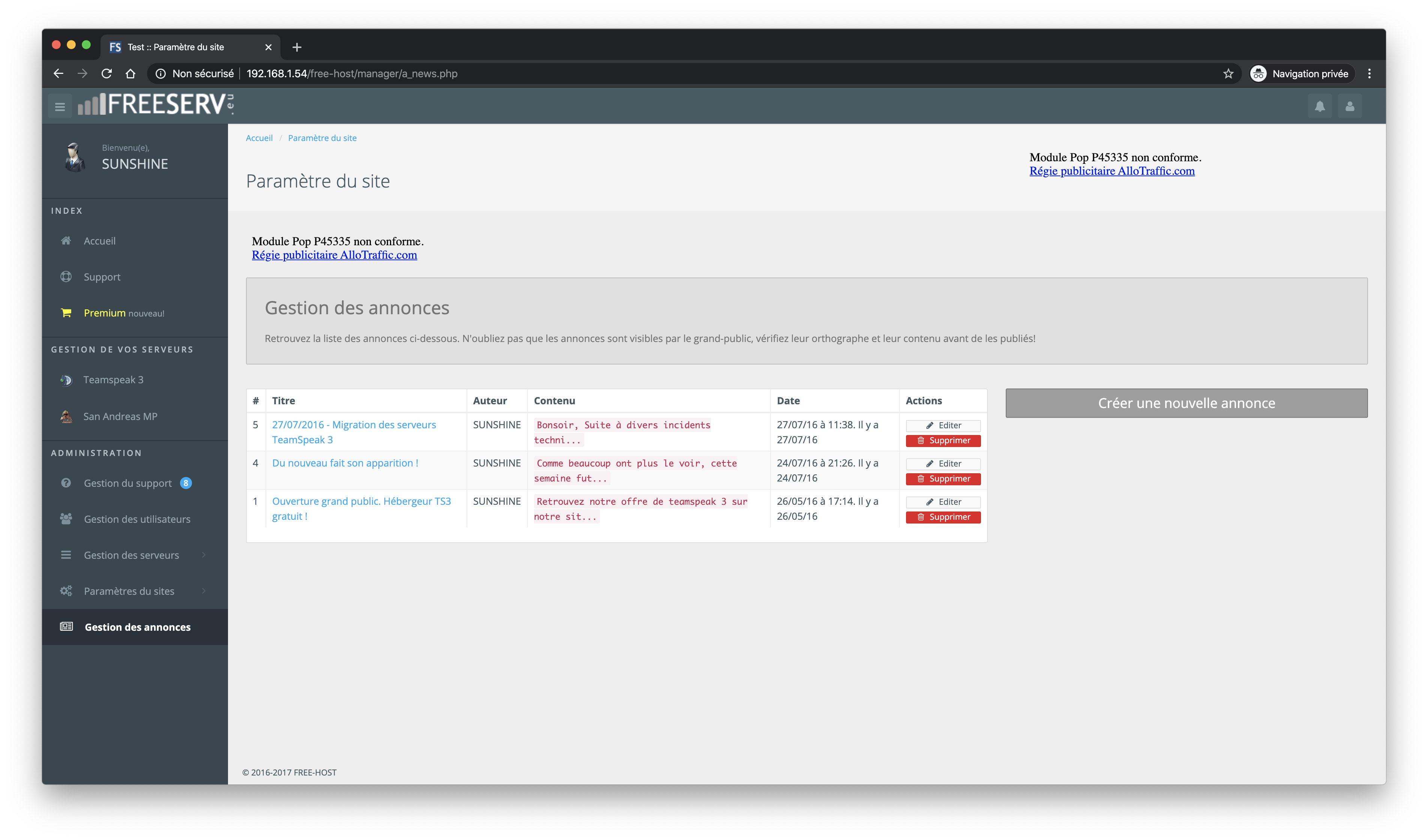
Task: Expand Gestion des serveurs submenu
Action: point(132,555)
